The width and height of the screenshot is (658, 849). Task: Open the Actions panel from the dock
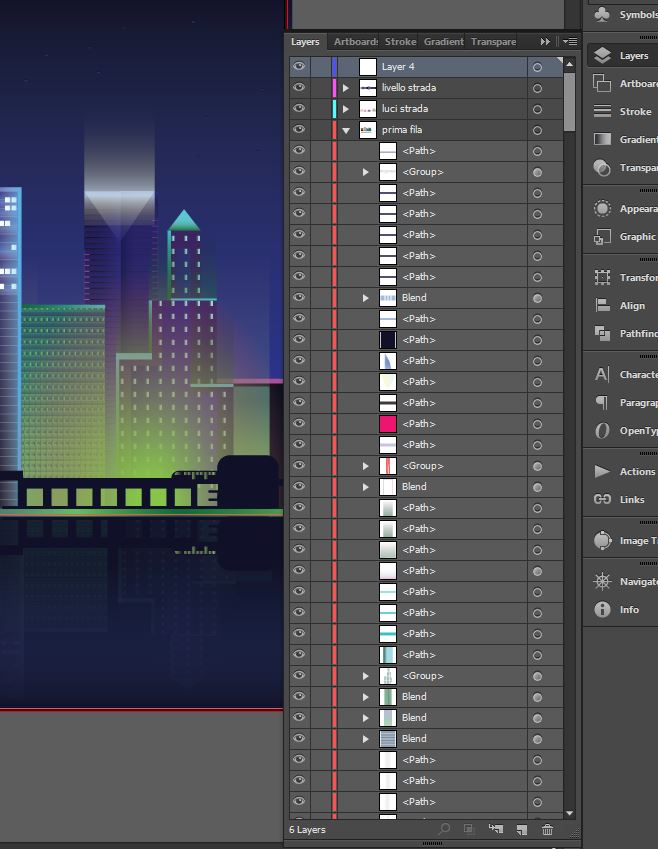click(x=602, y=471)
